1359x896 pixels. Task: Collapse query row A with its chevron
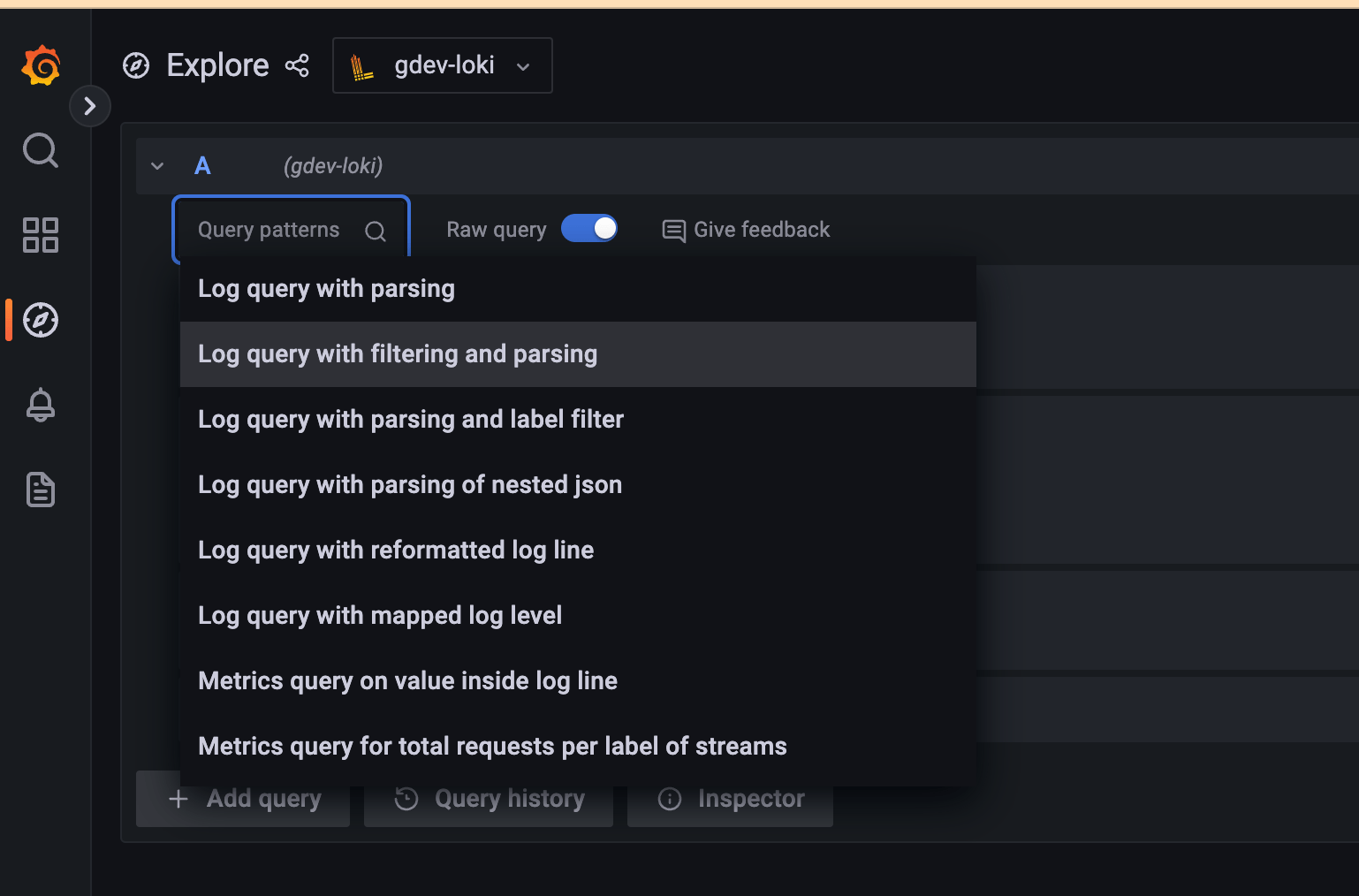[x=157, y=166]
